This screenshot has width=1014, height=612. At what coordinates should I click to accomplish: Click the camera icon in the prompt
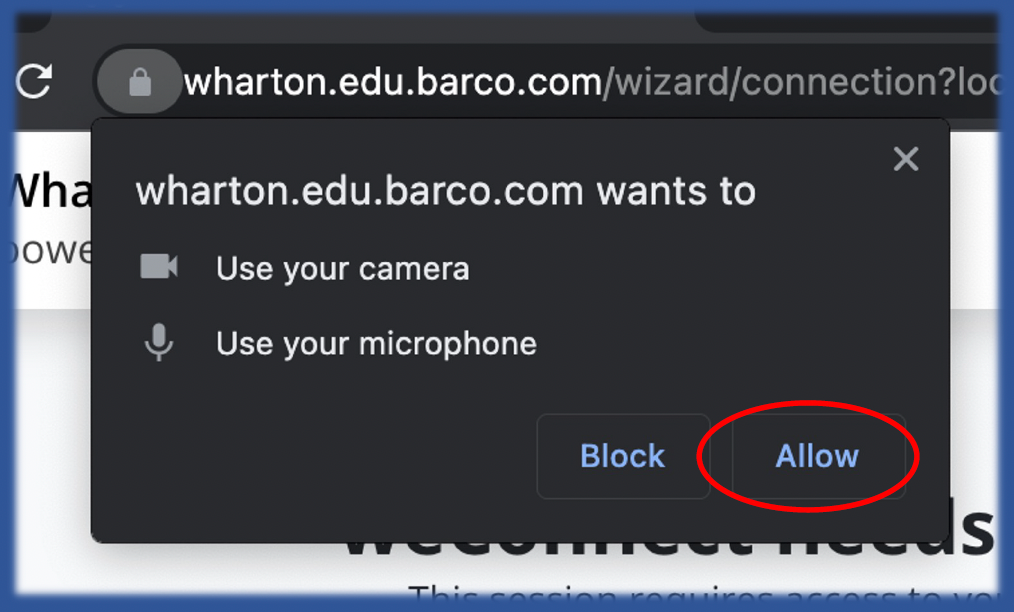pos(159,267)
